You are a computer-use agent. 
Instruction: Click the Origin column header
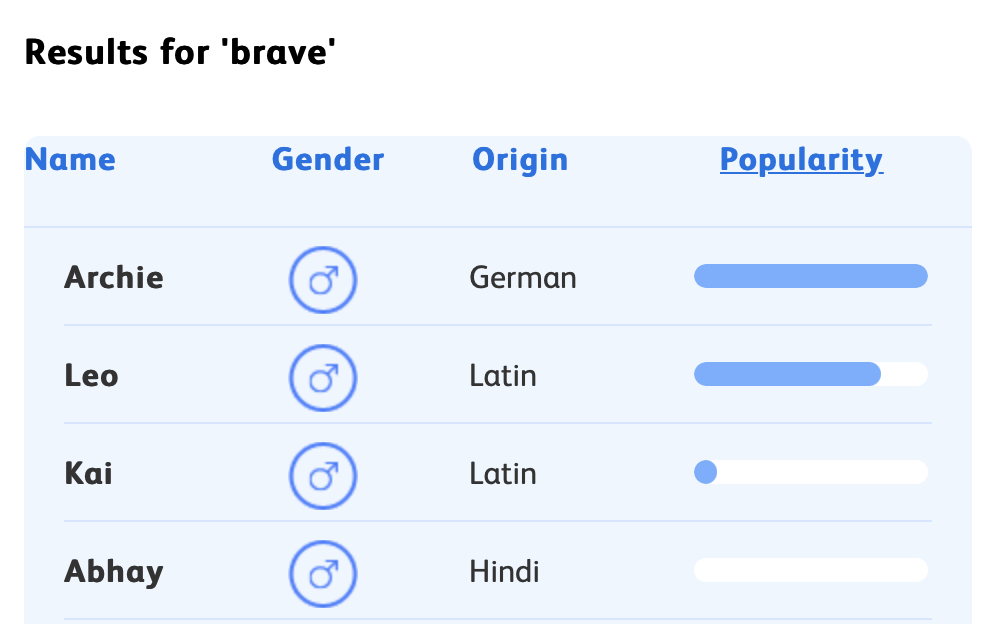[520, 160]
